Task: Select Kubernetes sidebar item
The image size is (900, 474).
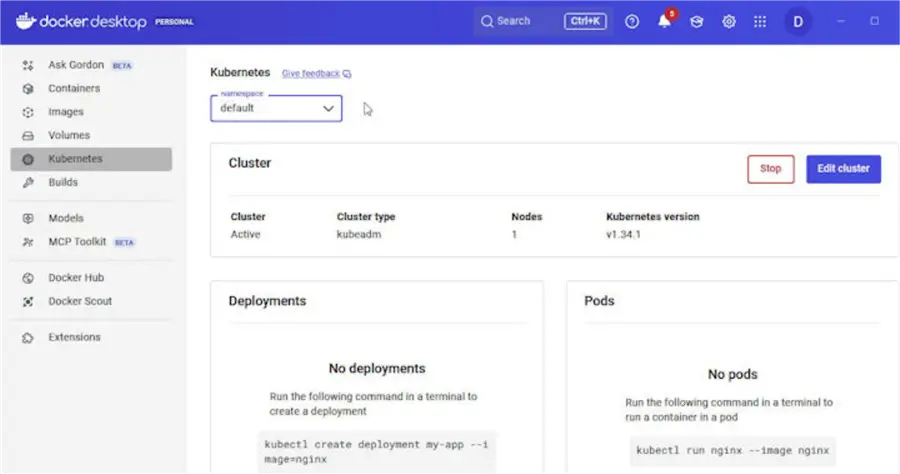Action: tap(91, 159)
